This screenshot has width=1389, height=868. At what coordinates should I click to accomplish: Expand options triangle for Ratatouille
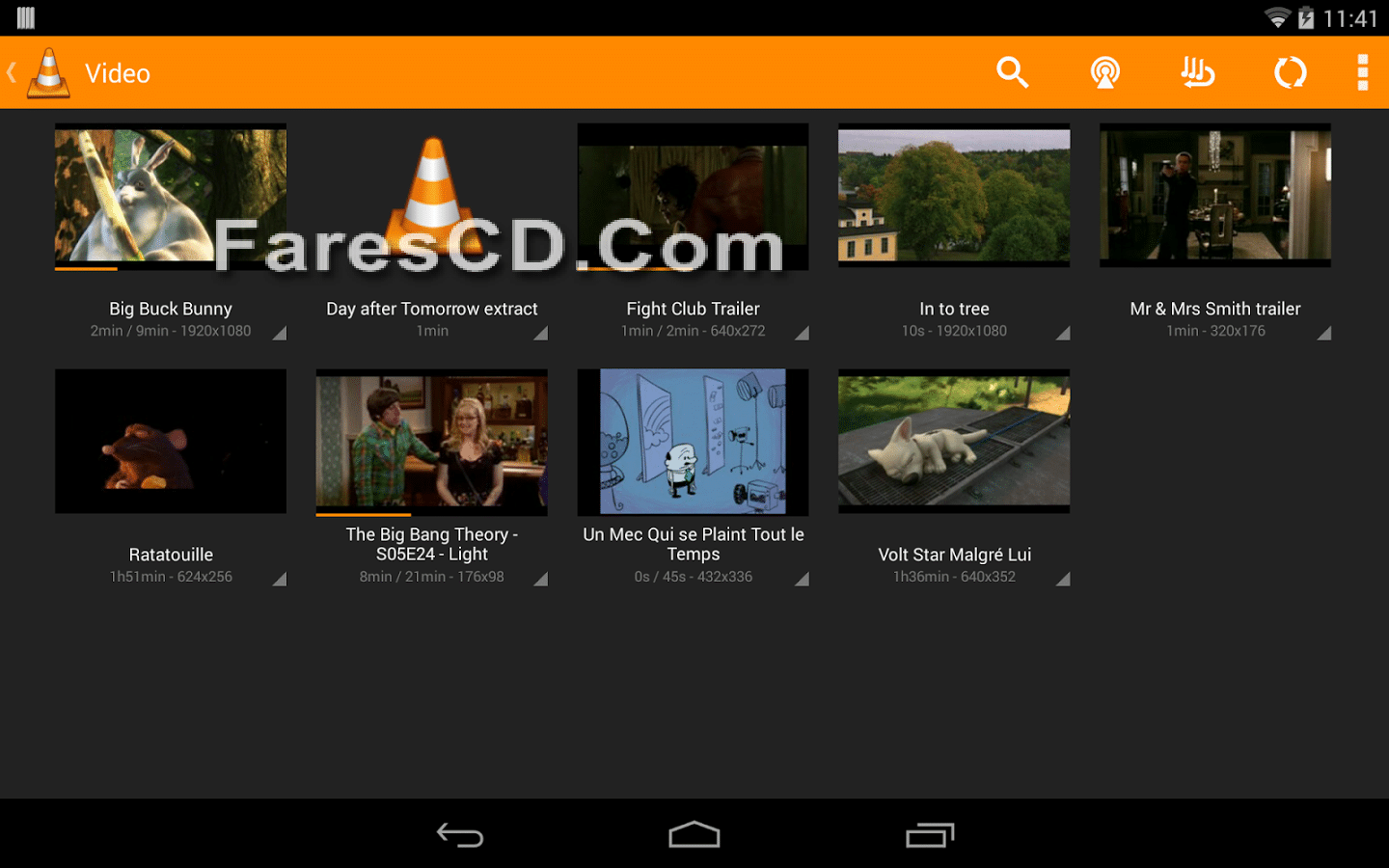pos(279,579)
